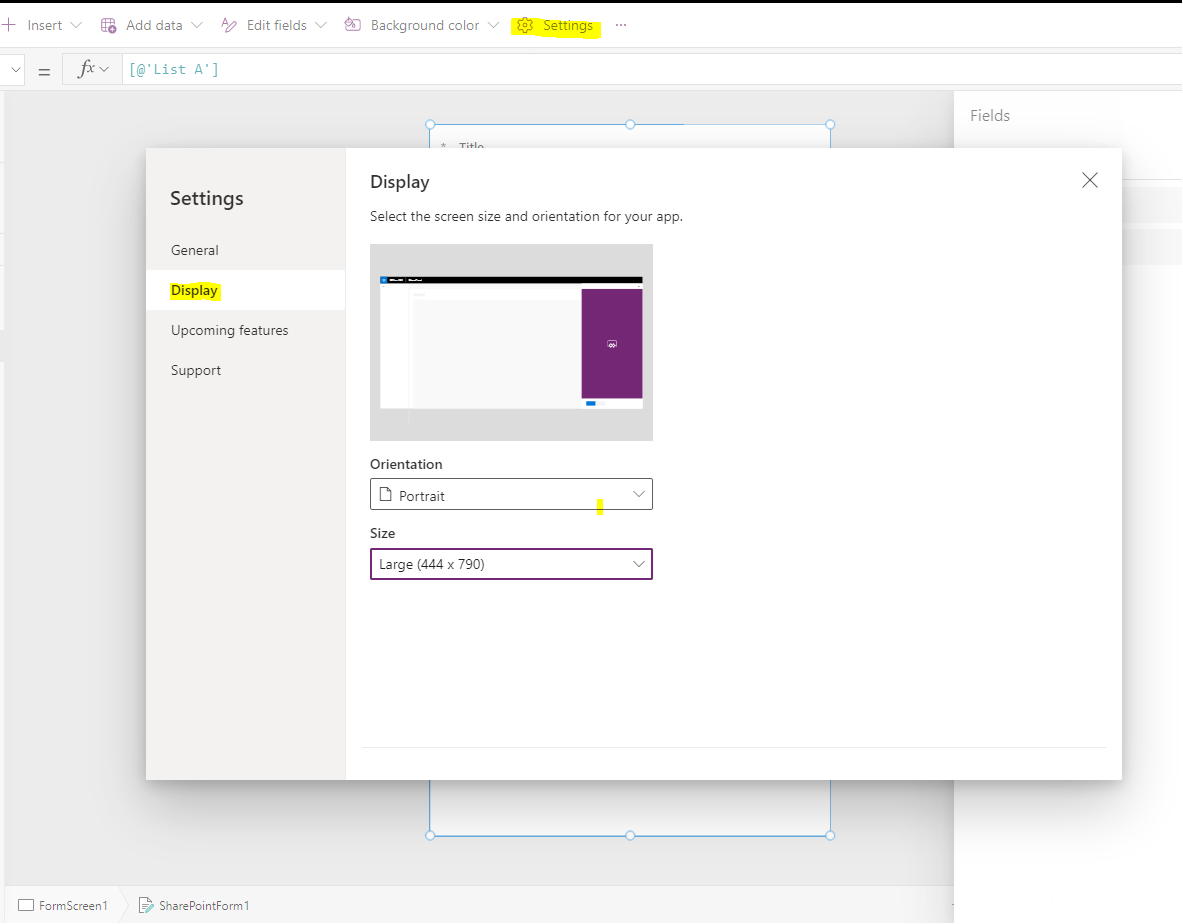
Task: Click the Size label
Action: (x=383, y=533)
